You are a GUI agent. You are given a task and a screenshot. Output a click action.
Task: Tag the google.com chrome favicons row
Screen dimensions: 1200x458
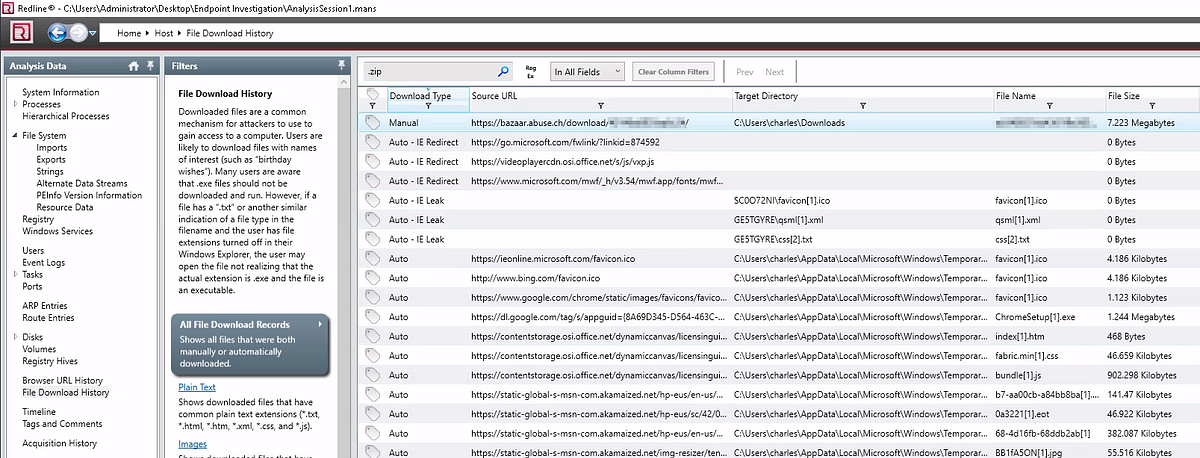(372, 297)
